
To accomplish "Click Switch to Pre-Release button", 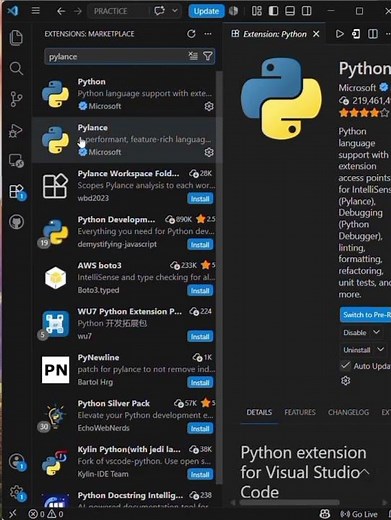I will tap(365, 315).
